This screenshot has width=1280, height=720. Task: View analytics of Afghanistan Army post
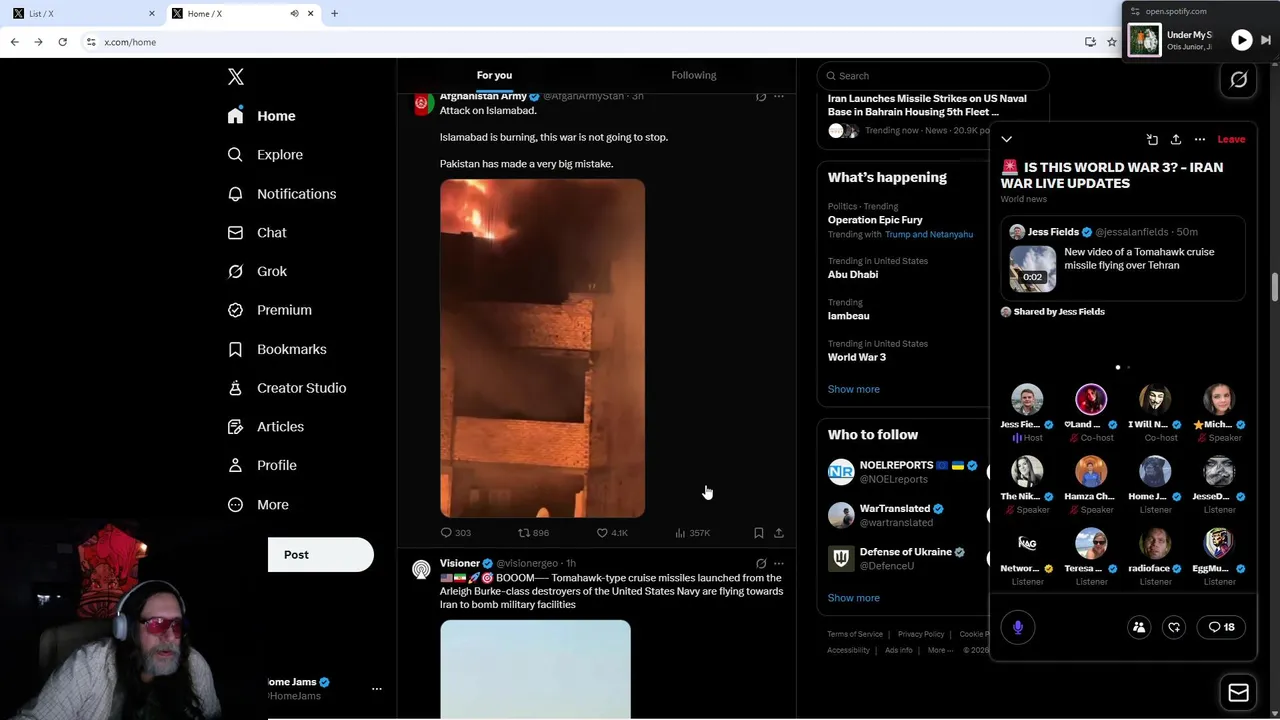tap(692, 533)
